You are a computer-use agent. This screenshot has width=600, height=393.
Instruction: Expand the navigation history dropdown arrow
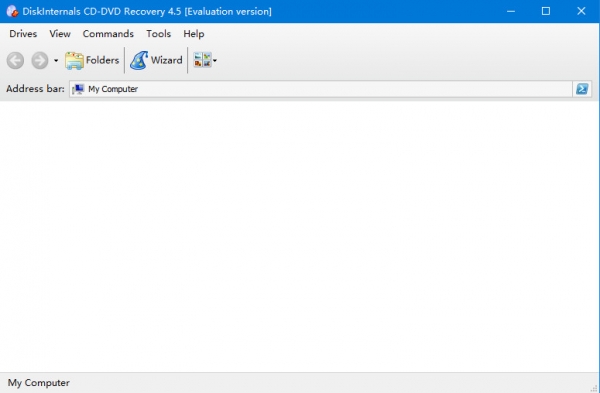click(56, 60)
